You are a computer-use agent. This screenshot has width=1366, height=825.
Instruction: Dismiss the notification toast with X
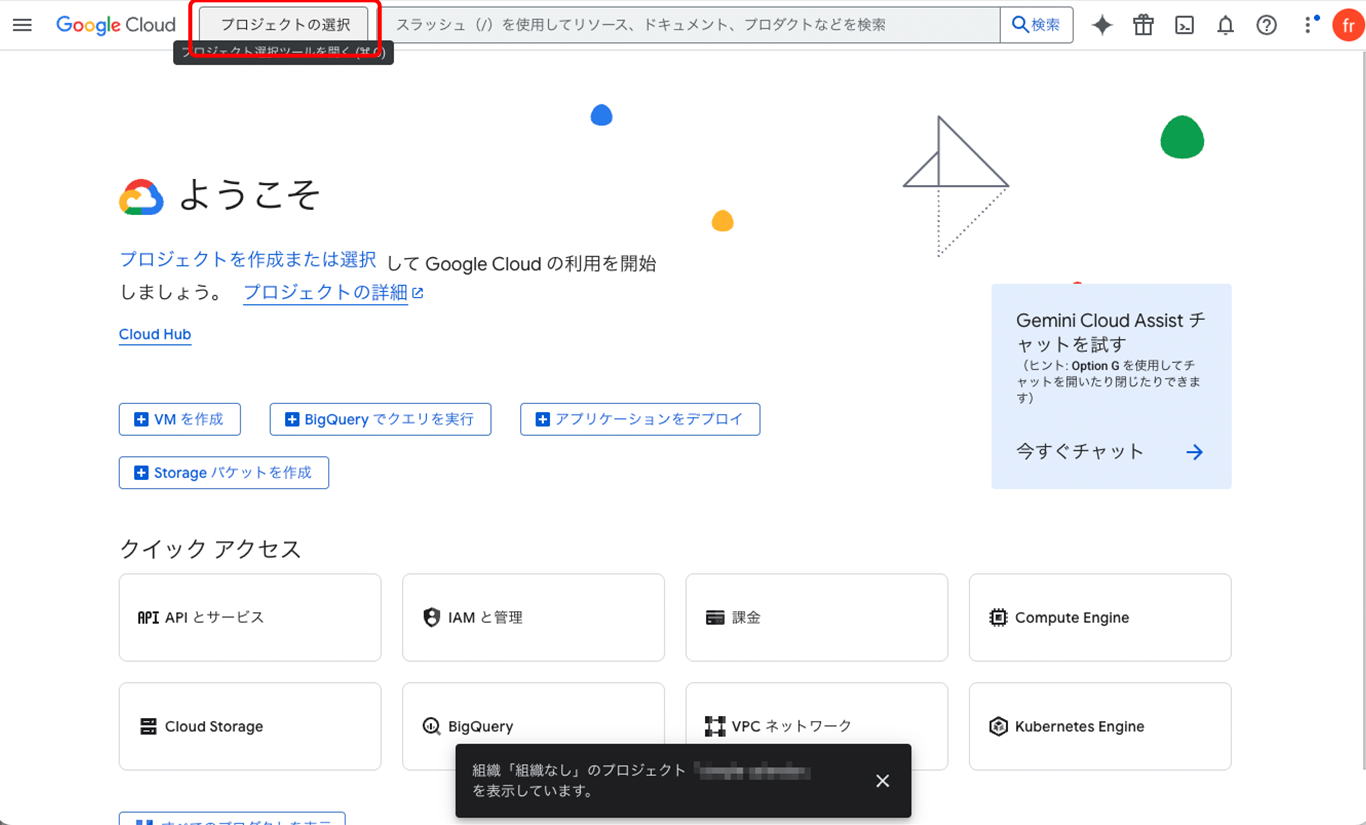pyautogui.click(x=882, y=781)
